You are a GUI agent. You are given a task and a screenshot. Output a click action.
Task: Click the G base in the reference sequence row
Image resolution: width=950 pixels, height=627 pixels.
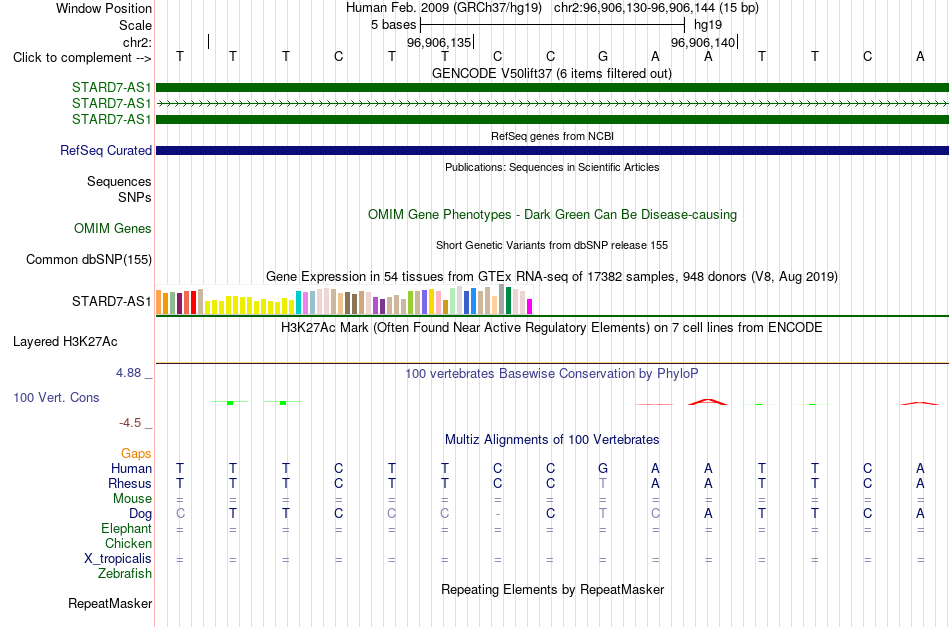click(603, 56)
